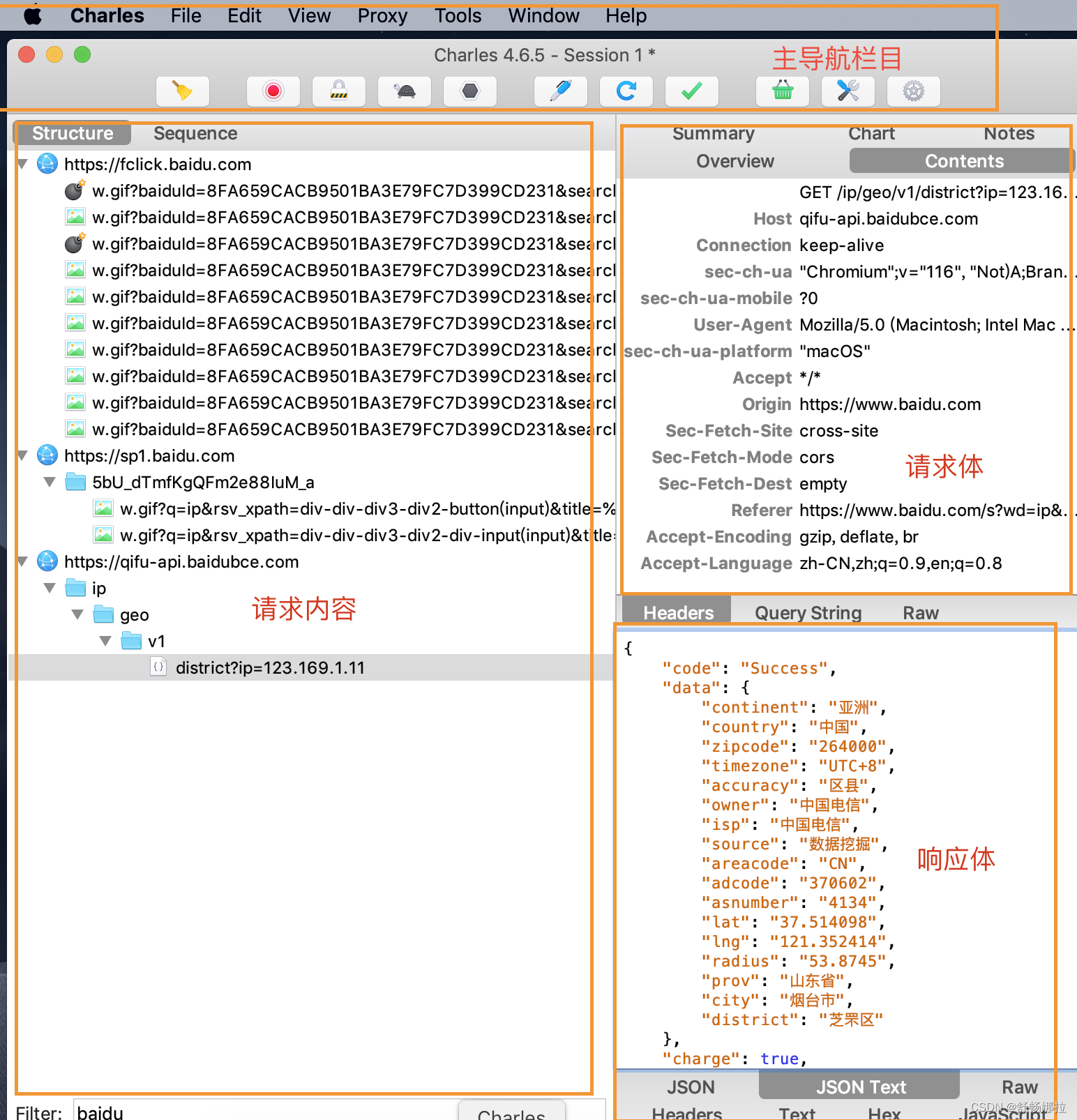Open the Chart tab
Viewport: 1077px width, 1120px height.
pos(871,133)
